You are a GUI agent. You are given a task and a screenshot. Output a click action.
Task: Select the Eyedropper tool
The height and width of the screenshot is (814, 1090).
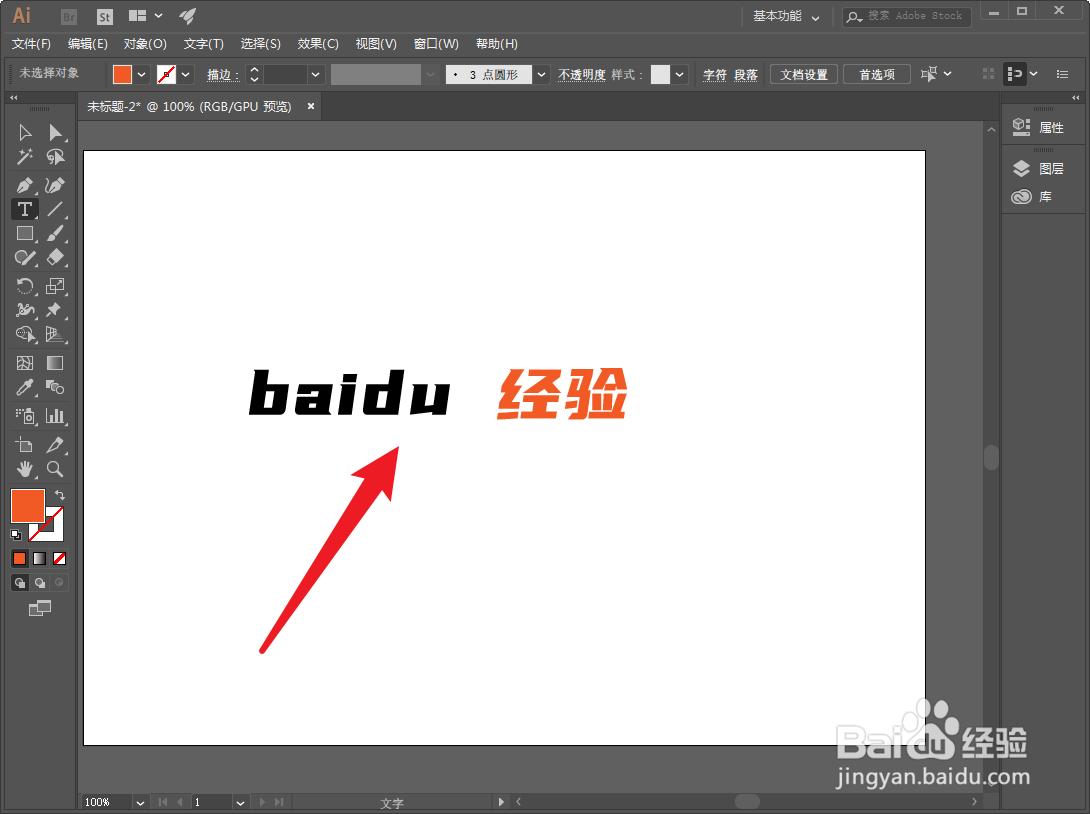25,387
